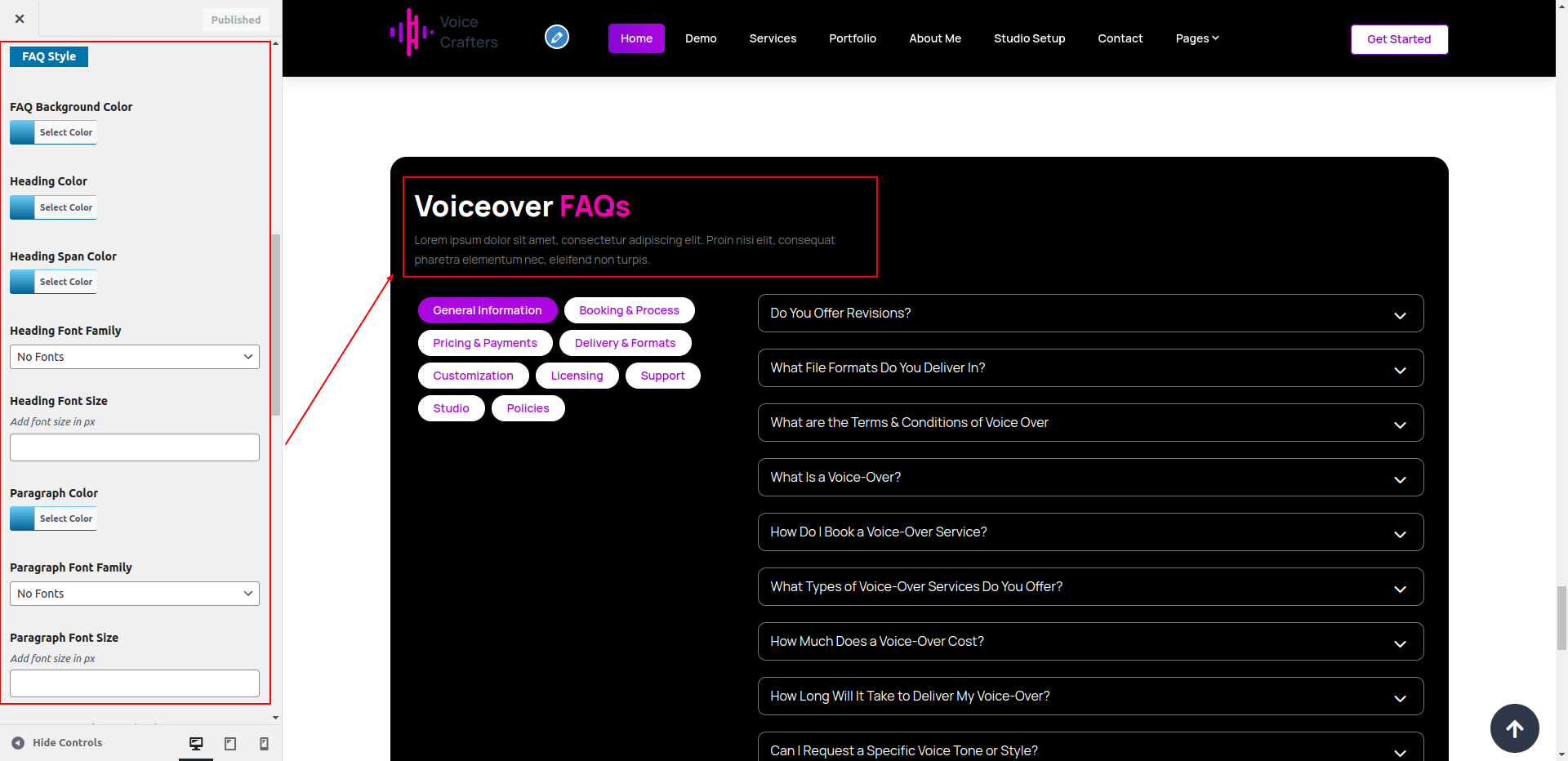
Task: Click the Voice Crafters logo icon
Action: click(412, 33)
